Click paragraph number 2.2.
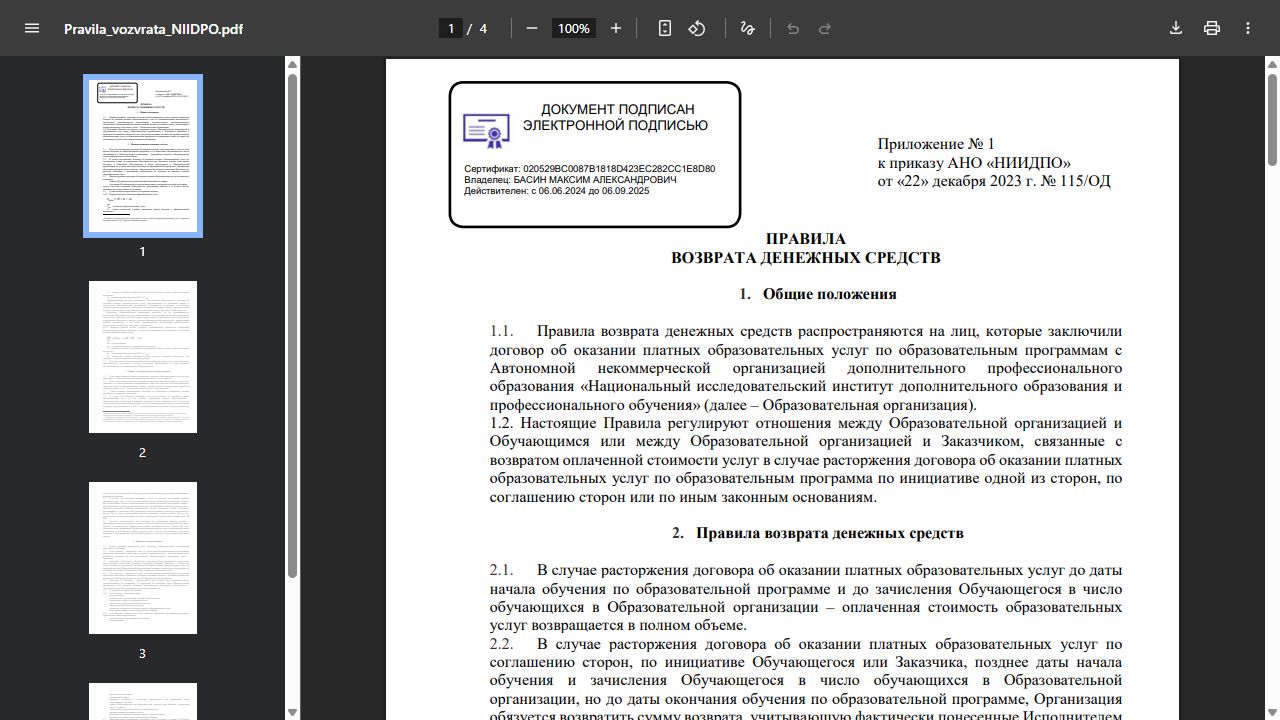Viewport: 1280px width, 720px height. 501,644
